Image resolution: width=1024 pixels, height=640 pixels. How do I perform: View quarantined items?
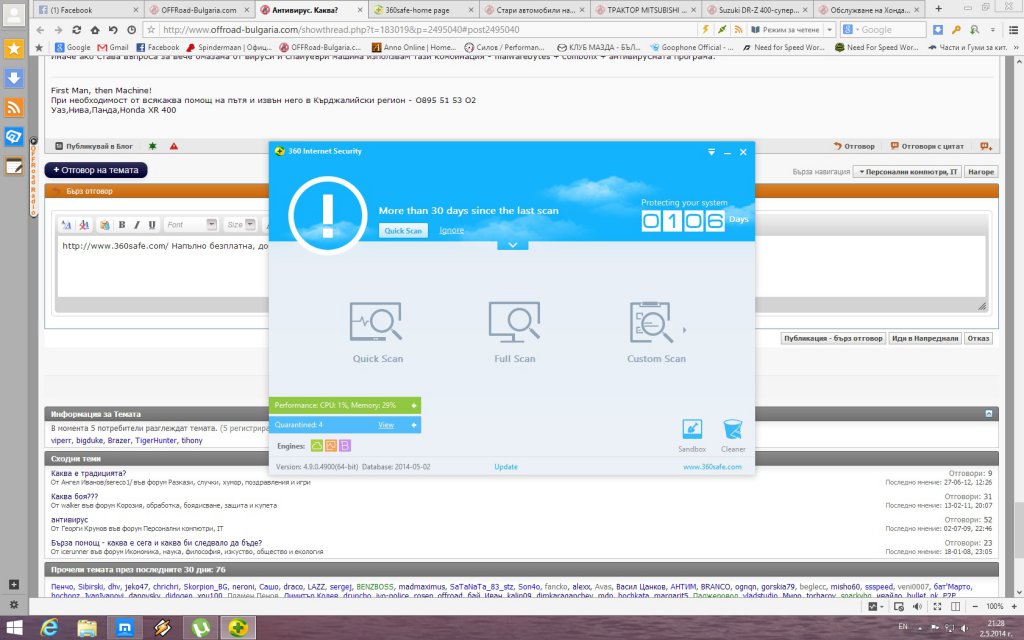pyautogui.click(x=385, y=425)
